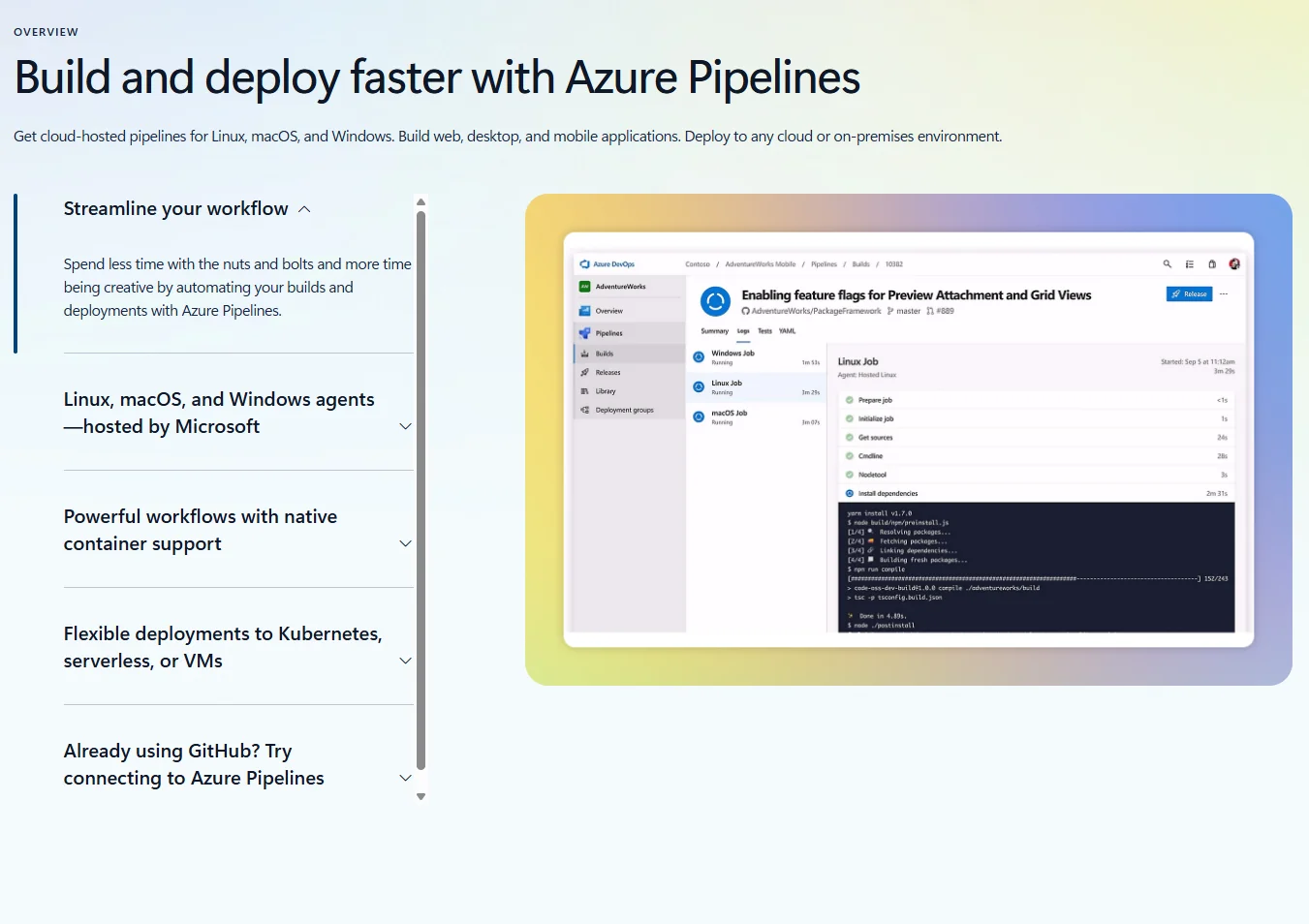Click the Deployment groups icon in sidebar
This screenshot has width=1309, height=924.
tap(584, 410)
